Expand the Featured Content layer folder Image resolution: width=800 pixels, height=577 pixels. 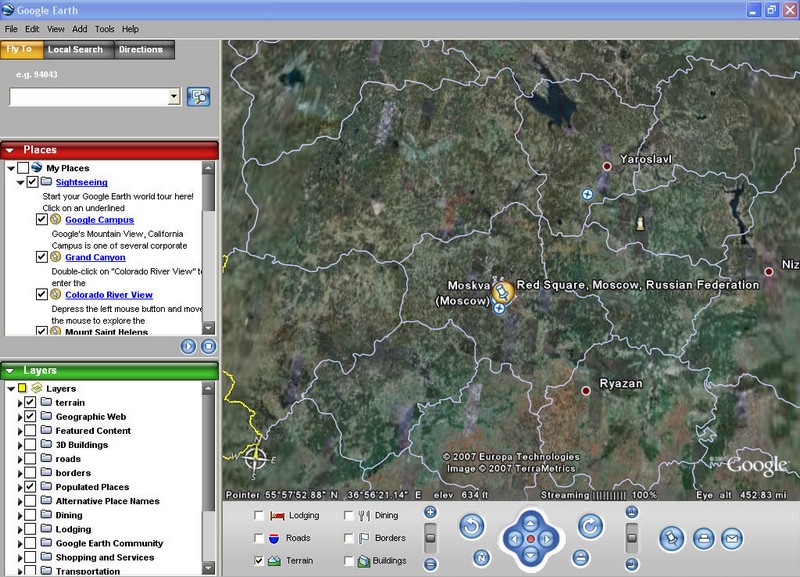(20, 431)
